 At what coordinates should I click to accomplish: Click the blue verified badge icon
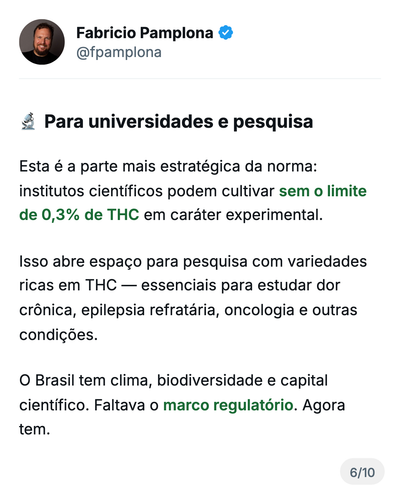click(226, 33)
